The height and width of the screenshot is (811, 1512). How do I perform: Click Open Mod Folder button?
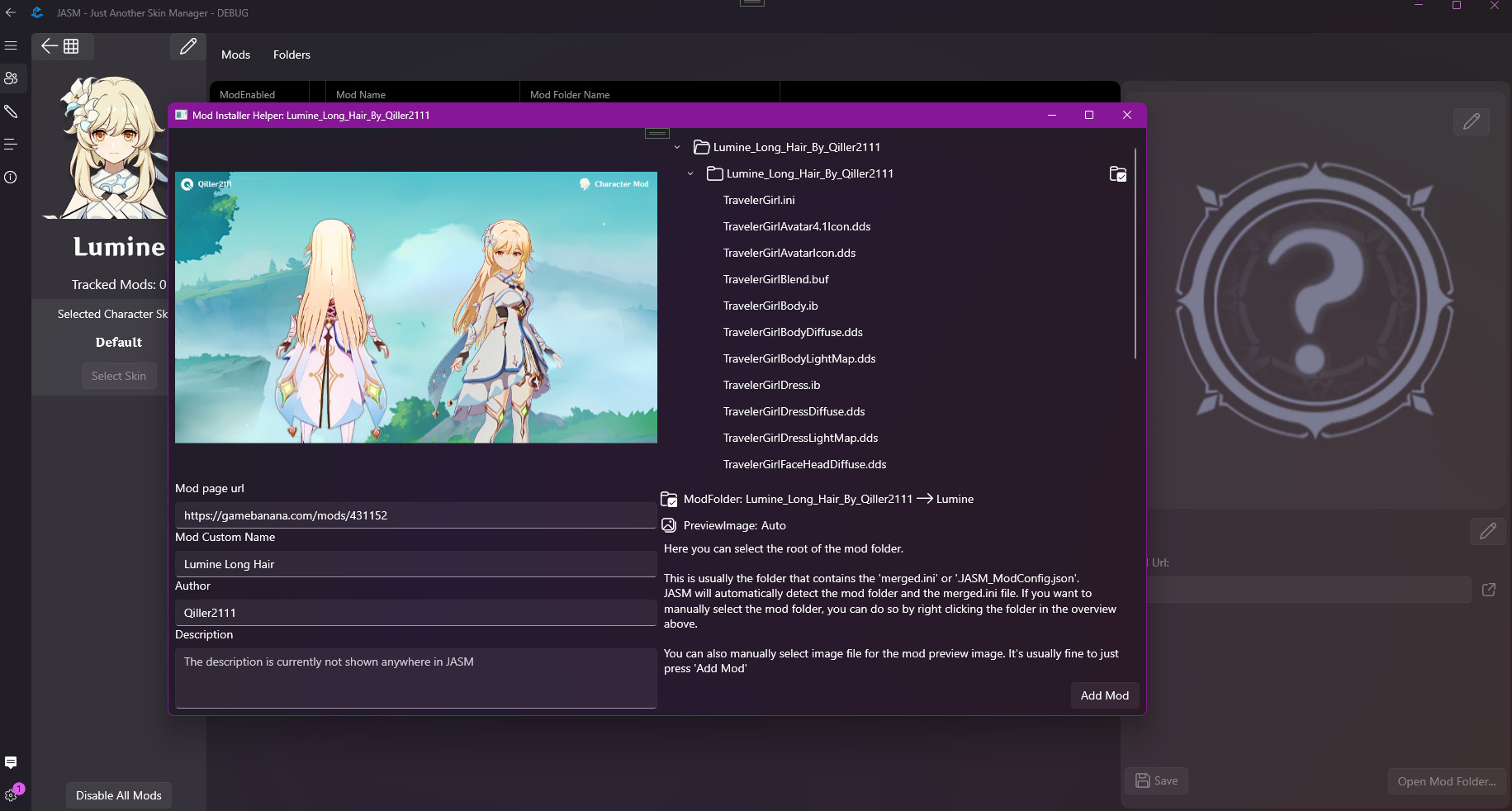pyautogui.click(x=1447, y=781)
